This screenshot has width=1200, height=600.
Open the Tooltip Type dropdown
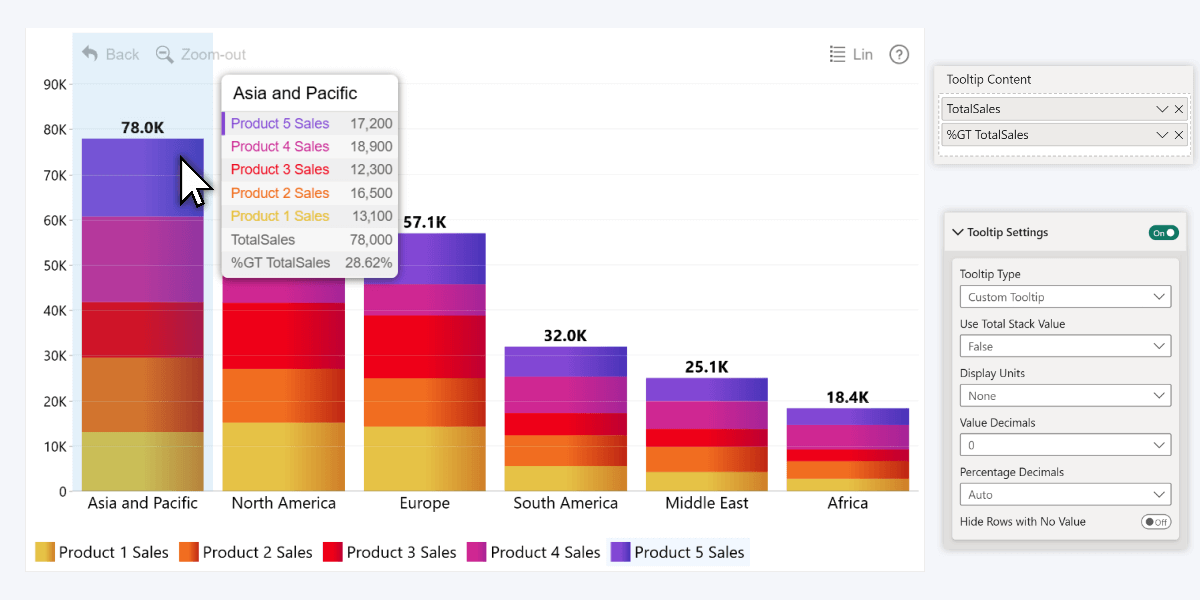[x=1065, y=296]
